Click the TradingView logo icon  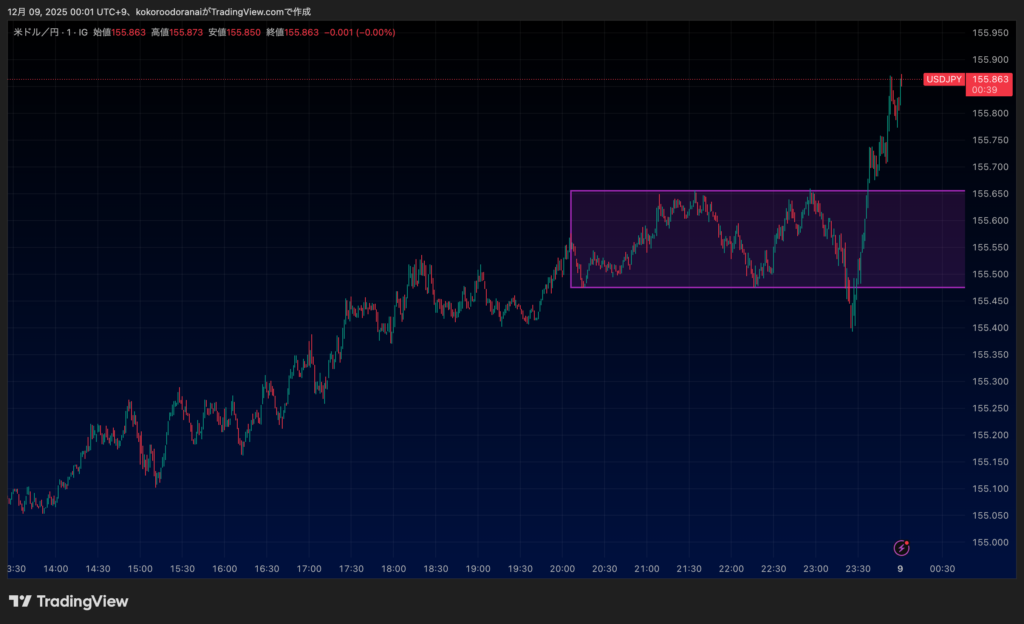20,601
